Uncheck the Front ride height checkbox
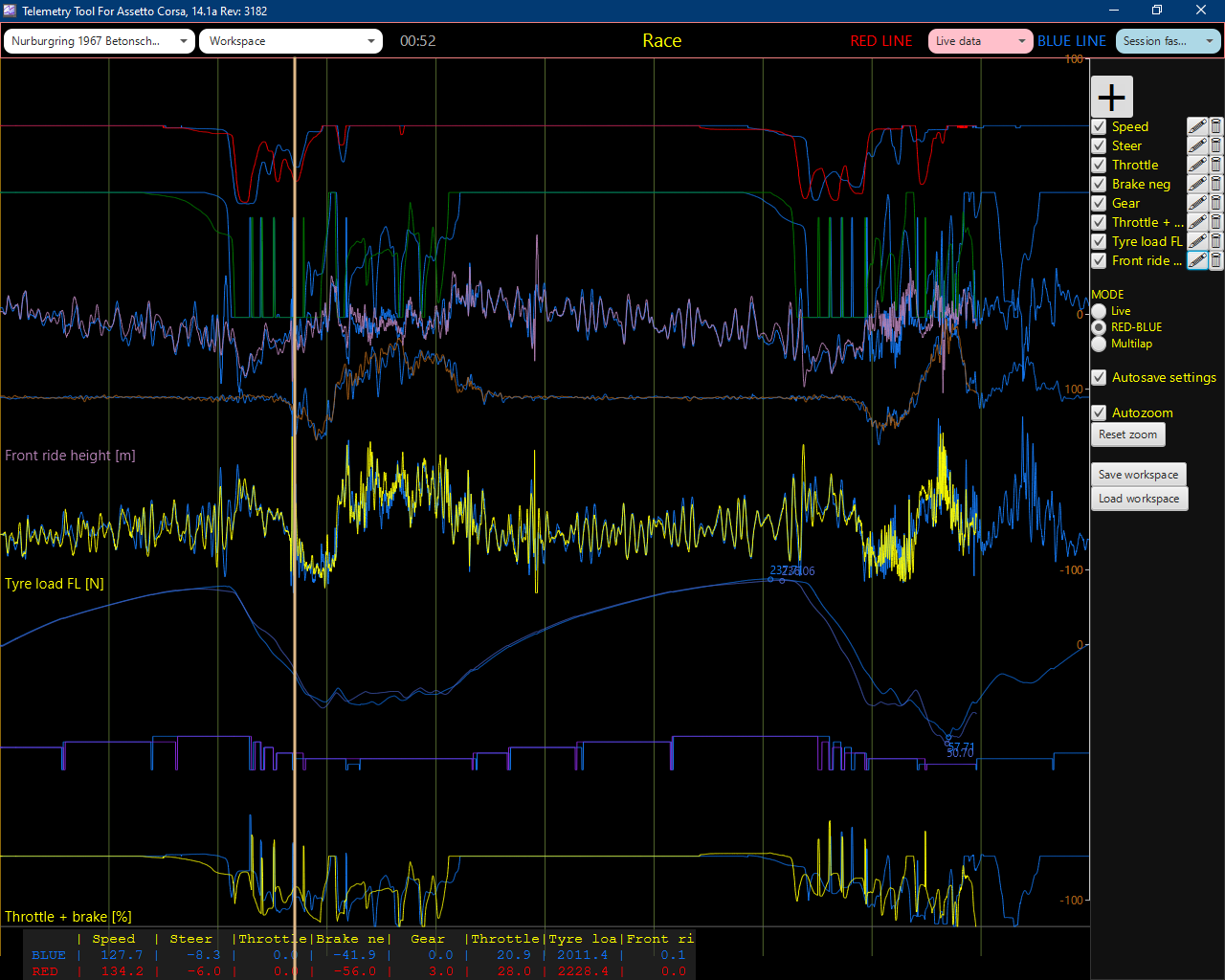This screenshot has width=1225, height=980. 1099,260
